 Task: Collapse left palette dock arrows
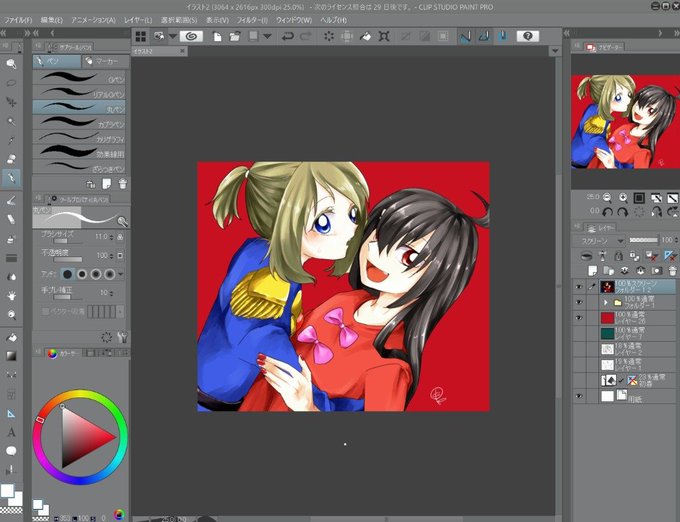coord(4,33)
